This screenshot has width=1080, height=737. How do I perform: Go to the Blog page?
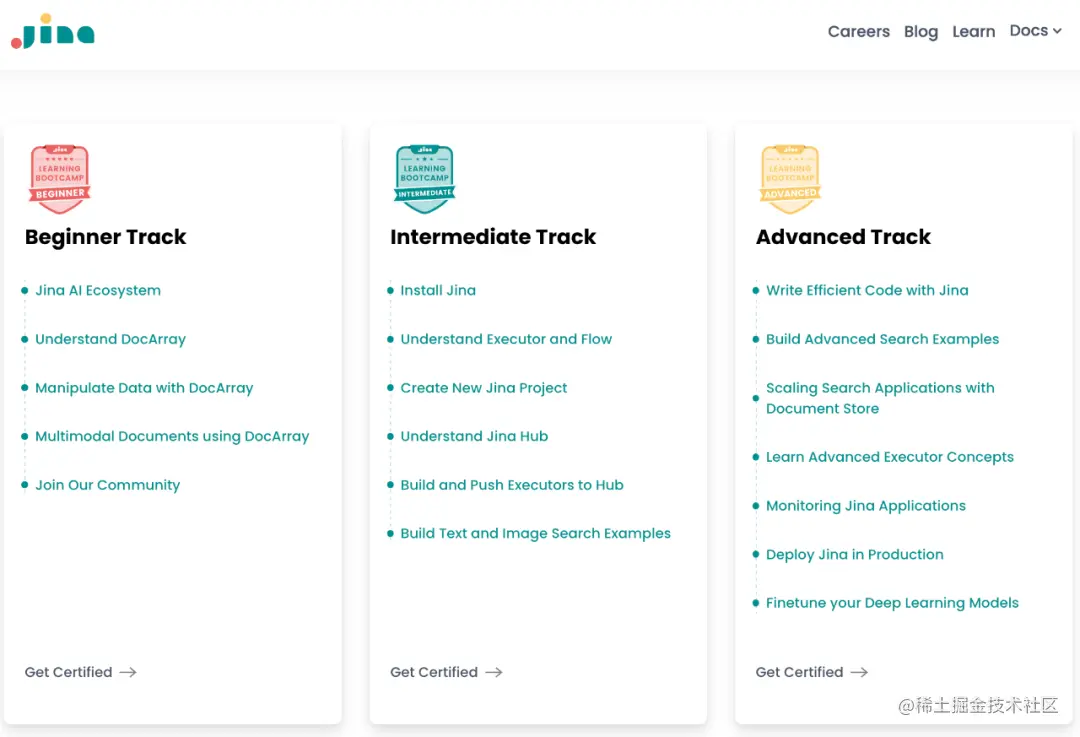[x=921, y=32]
